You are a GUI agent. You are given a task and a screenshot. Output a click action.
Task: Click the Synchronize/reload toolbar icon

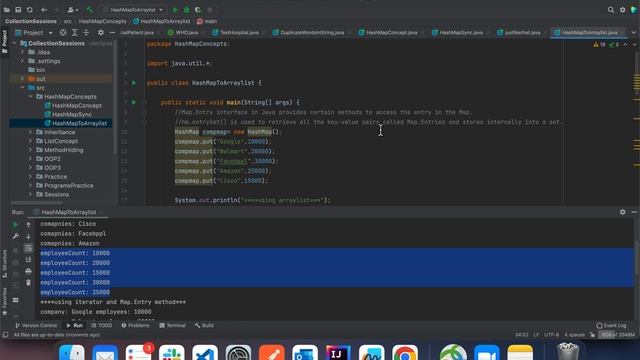29,10
